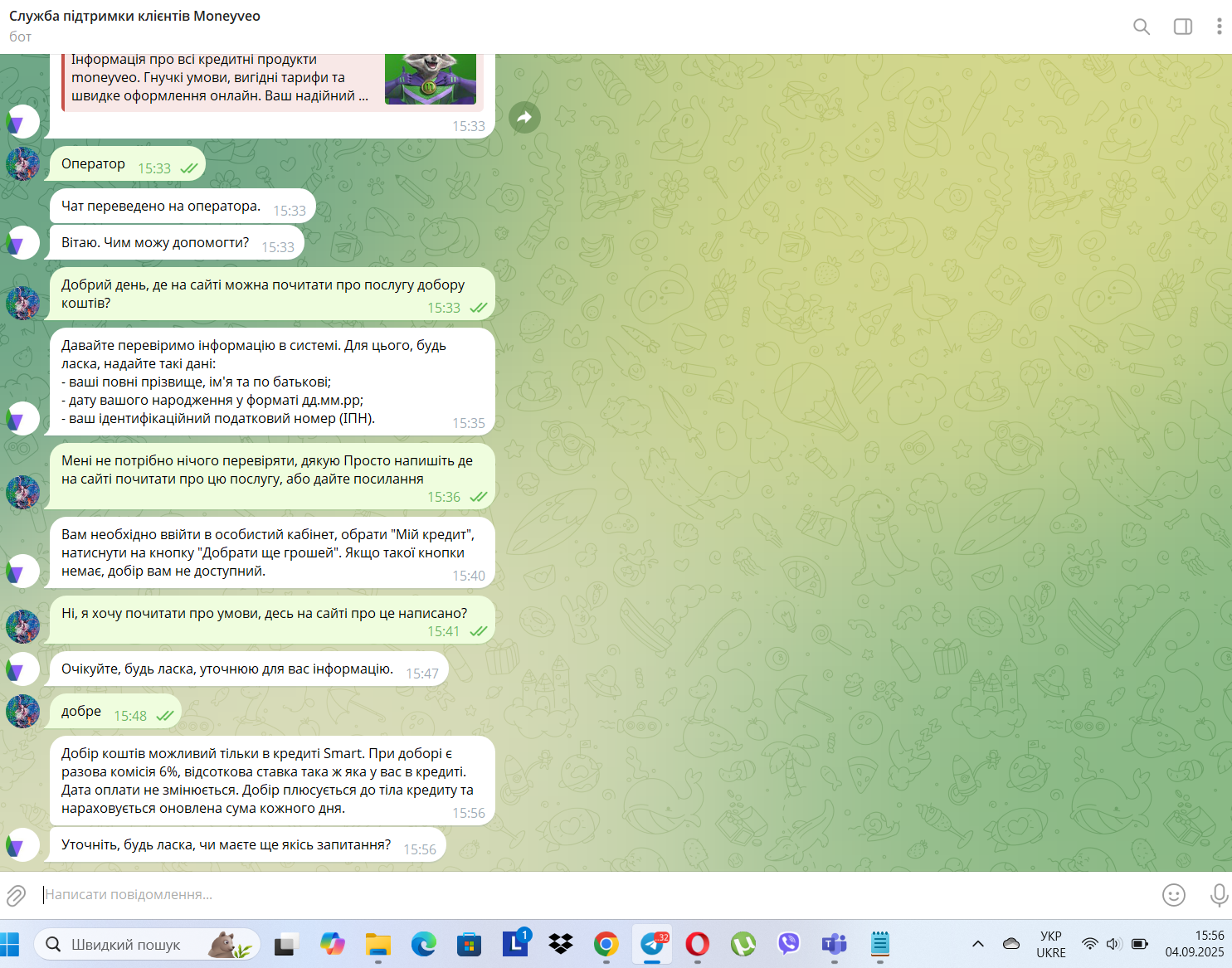Select message 'Давайте перевіримо інформацію в системі'
1232x968 pixels.
272,382
